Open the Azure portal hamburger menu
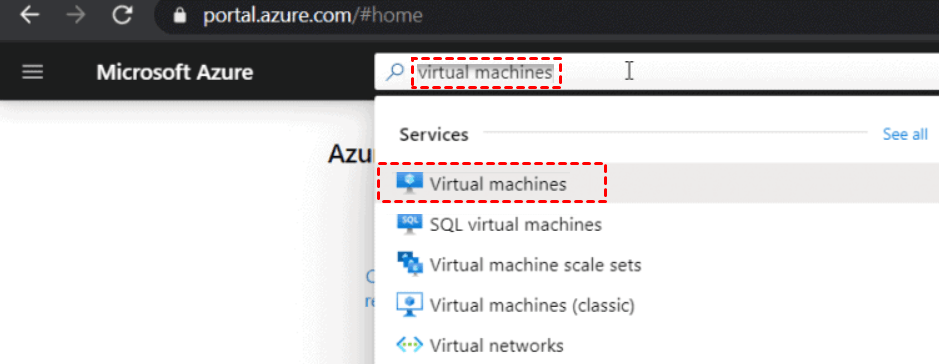Screen dimensions: 939x364 32,72
